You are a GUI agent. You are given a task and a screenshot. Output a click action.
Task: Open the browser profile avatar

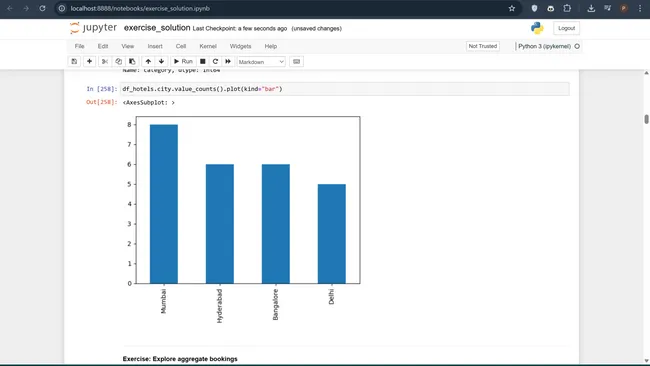(x=623, y=8)
